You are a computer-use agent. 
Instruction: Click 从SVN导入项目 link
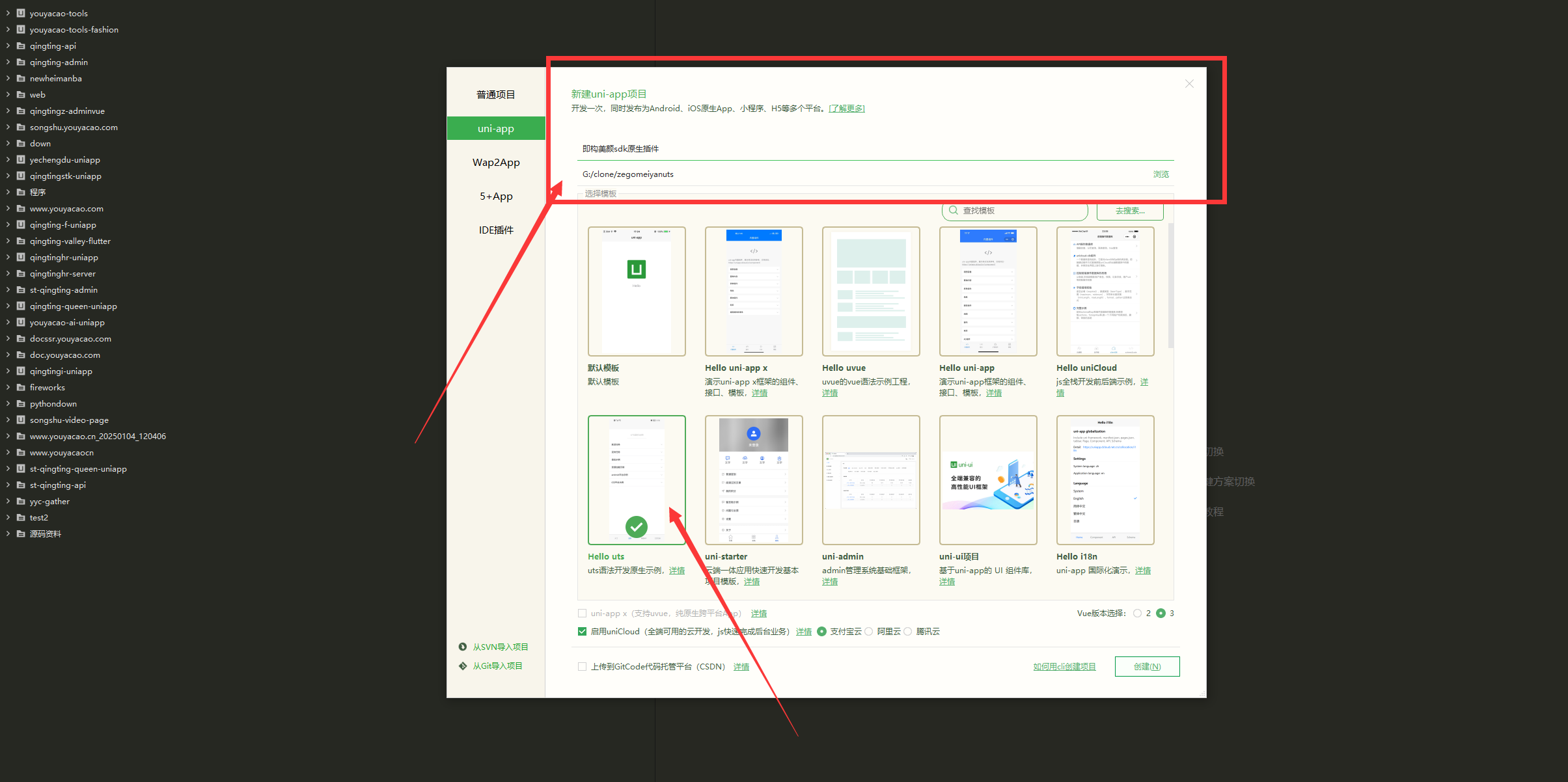501,647
